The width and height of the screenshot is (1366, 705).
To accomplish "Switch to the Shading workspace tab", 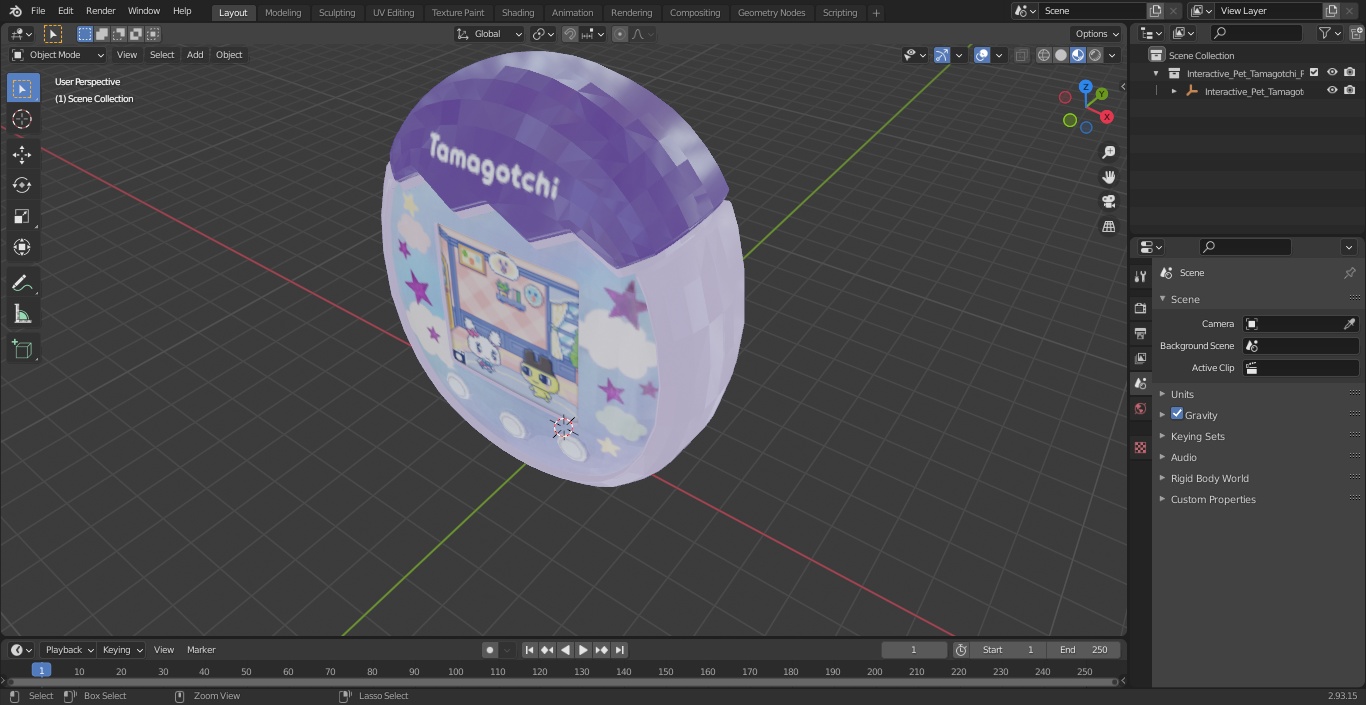I will coord(518,12).
